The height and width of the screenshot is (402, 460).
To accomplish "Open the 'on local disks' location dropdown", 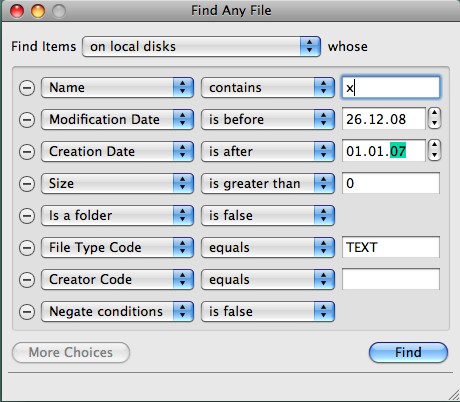I will pos(202,46).
